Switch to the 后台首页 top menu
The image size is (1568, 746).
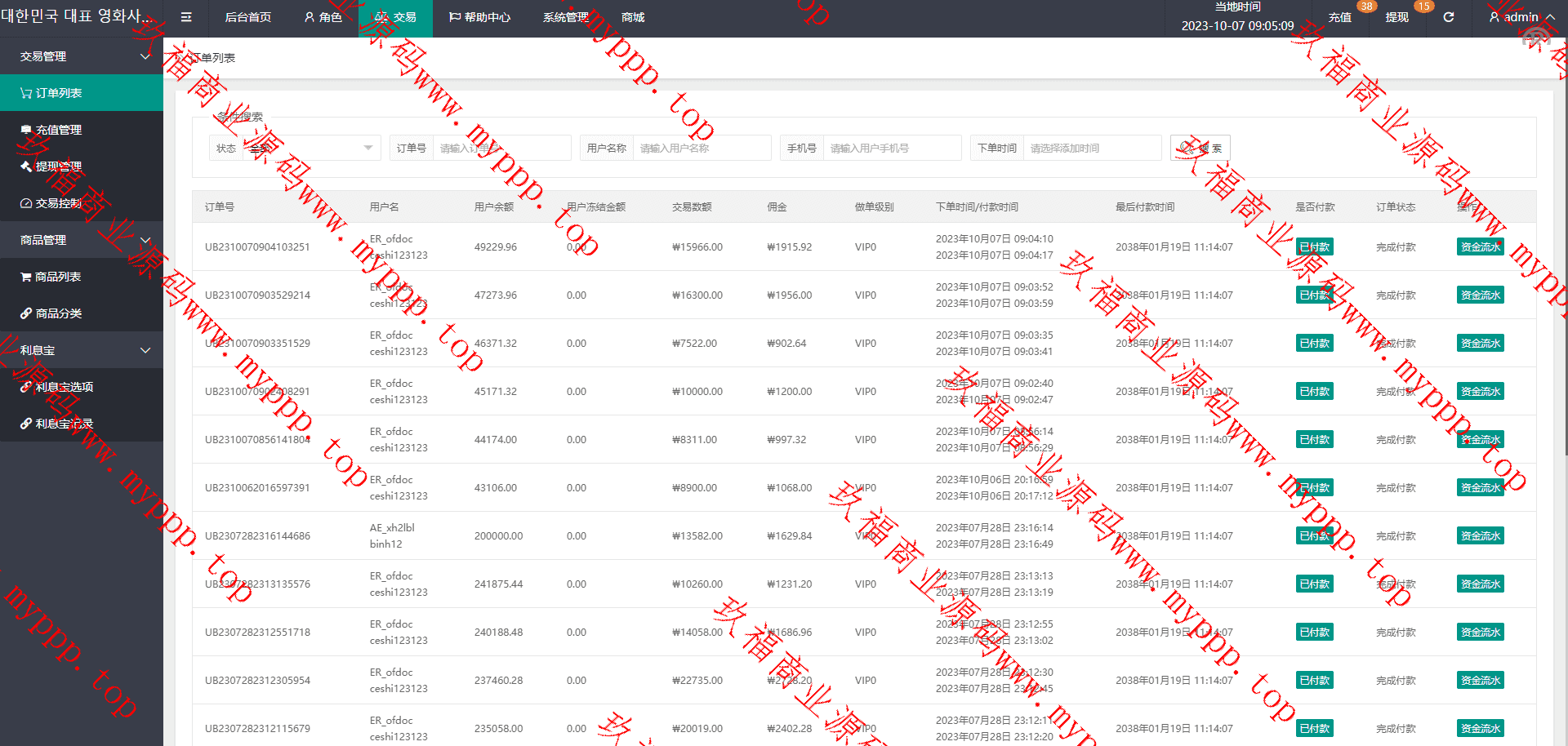tap(247, 17)
